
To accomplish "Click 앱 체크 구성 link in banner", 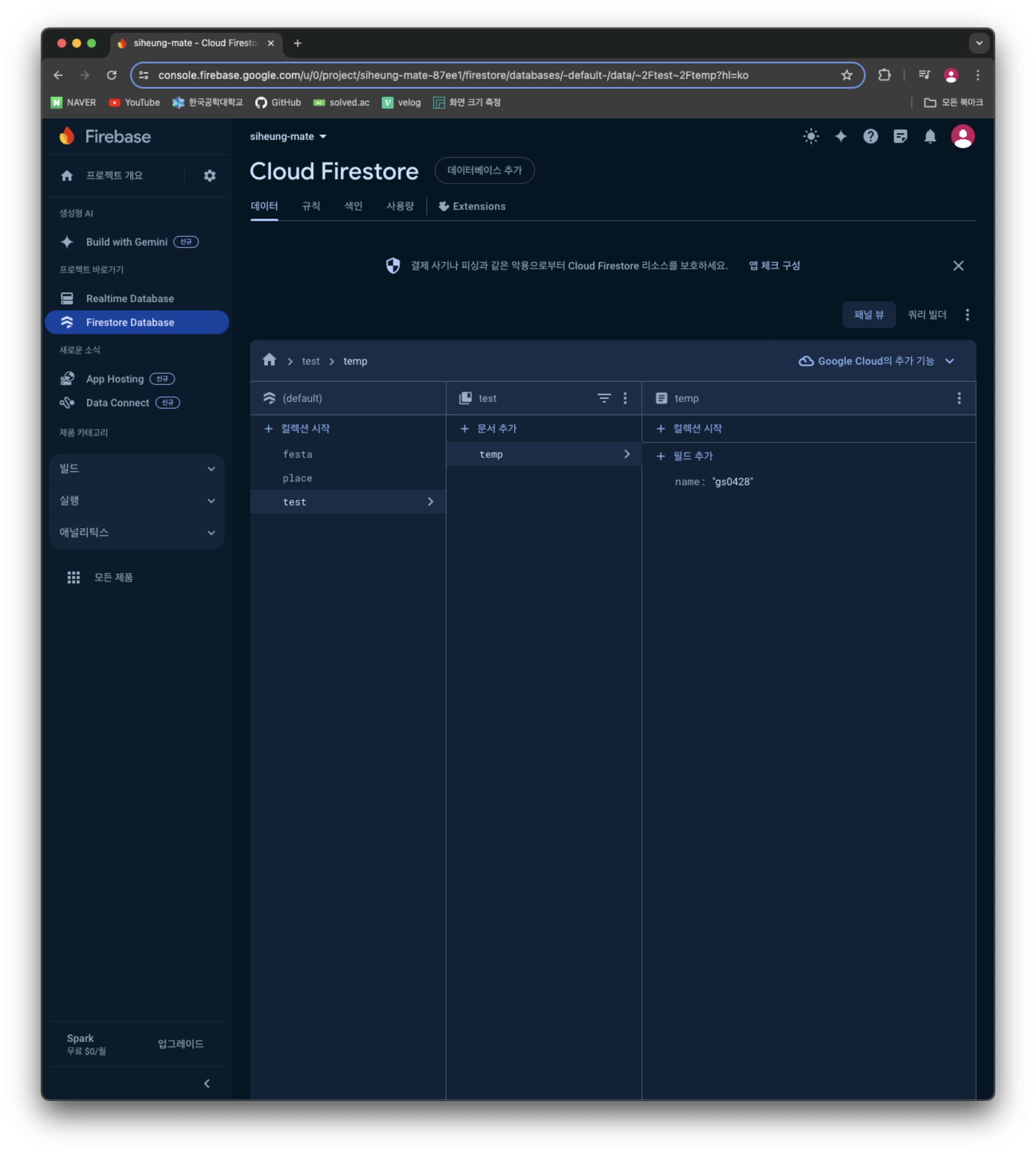I will [x=774, y=265].
